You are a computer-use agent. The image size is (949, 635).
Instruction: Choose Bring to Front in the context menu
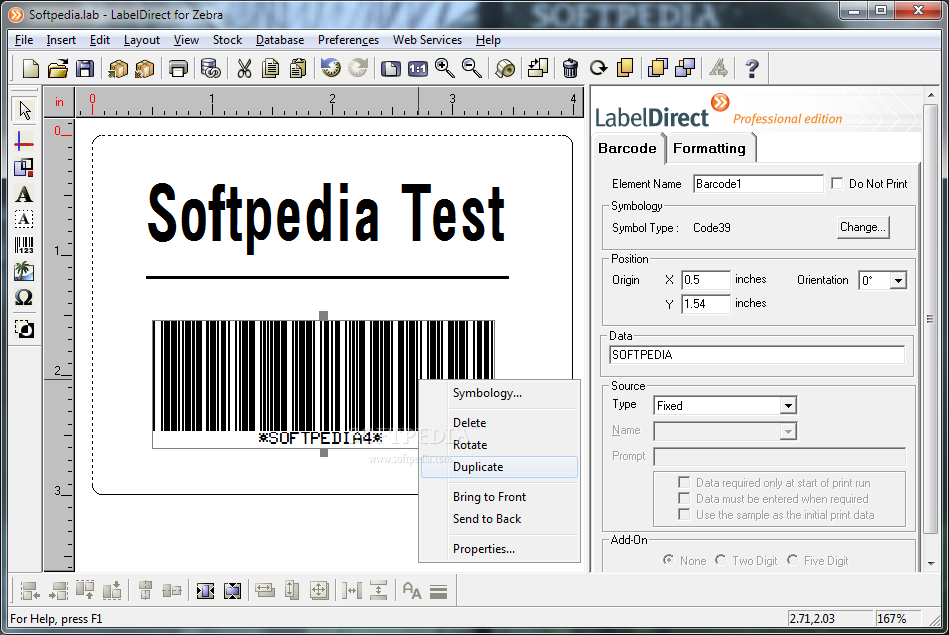click(499, 496)
